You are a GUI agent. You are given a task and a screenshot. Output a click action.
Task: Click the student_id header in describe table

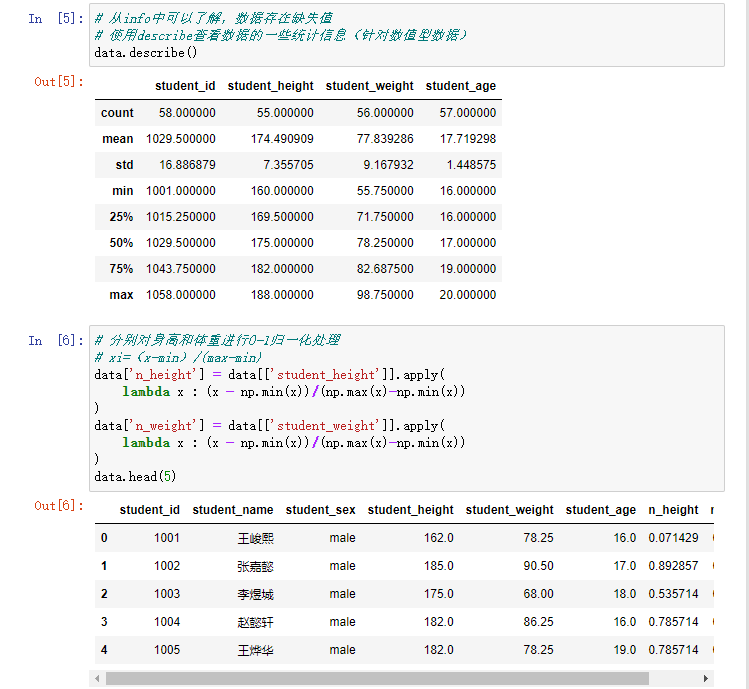click(x=185, y=86)
